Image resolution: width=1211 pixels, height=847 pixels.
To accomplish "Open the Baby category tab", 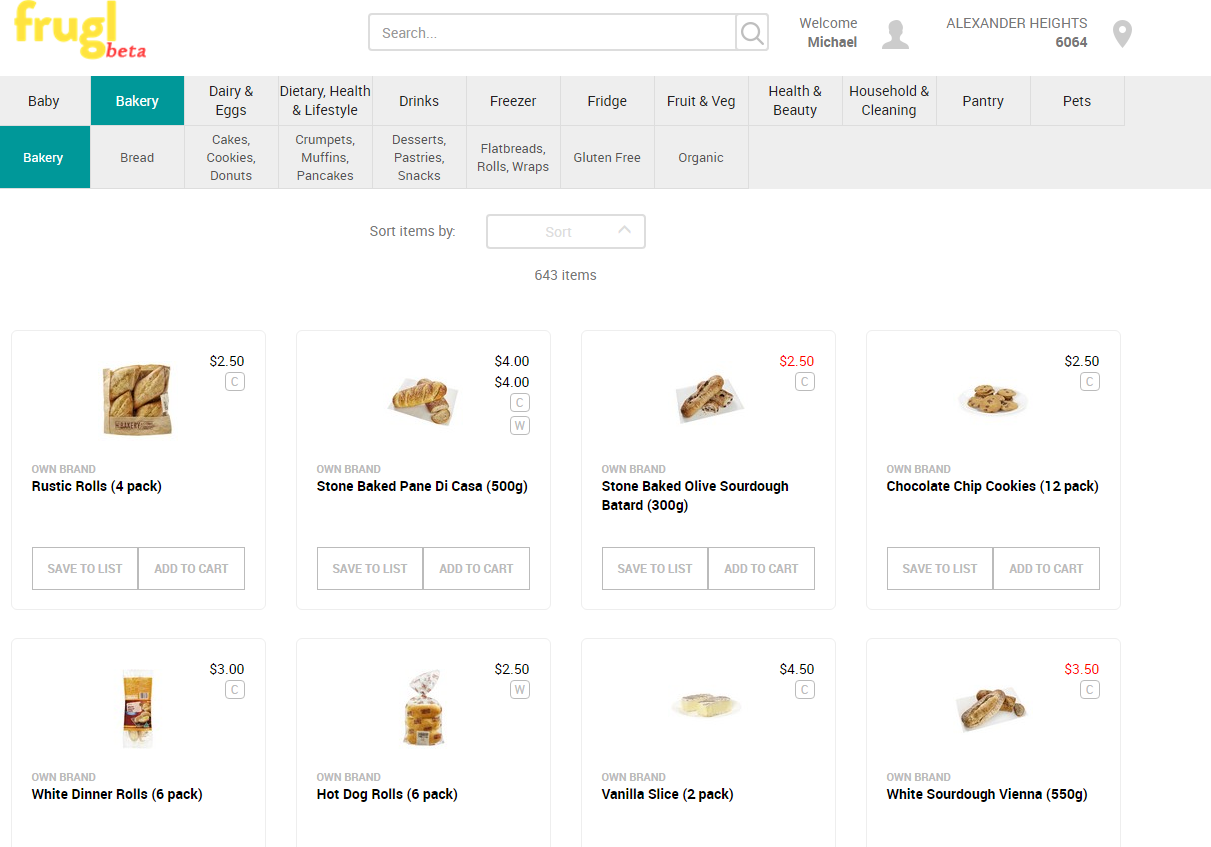I will (x=44, y=101).
